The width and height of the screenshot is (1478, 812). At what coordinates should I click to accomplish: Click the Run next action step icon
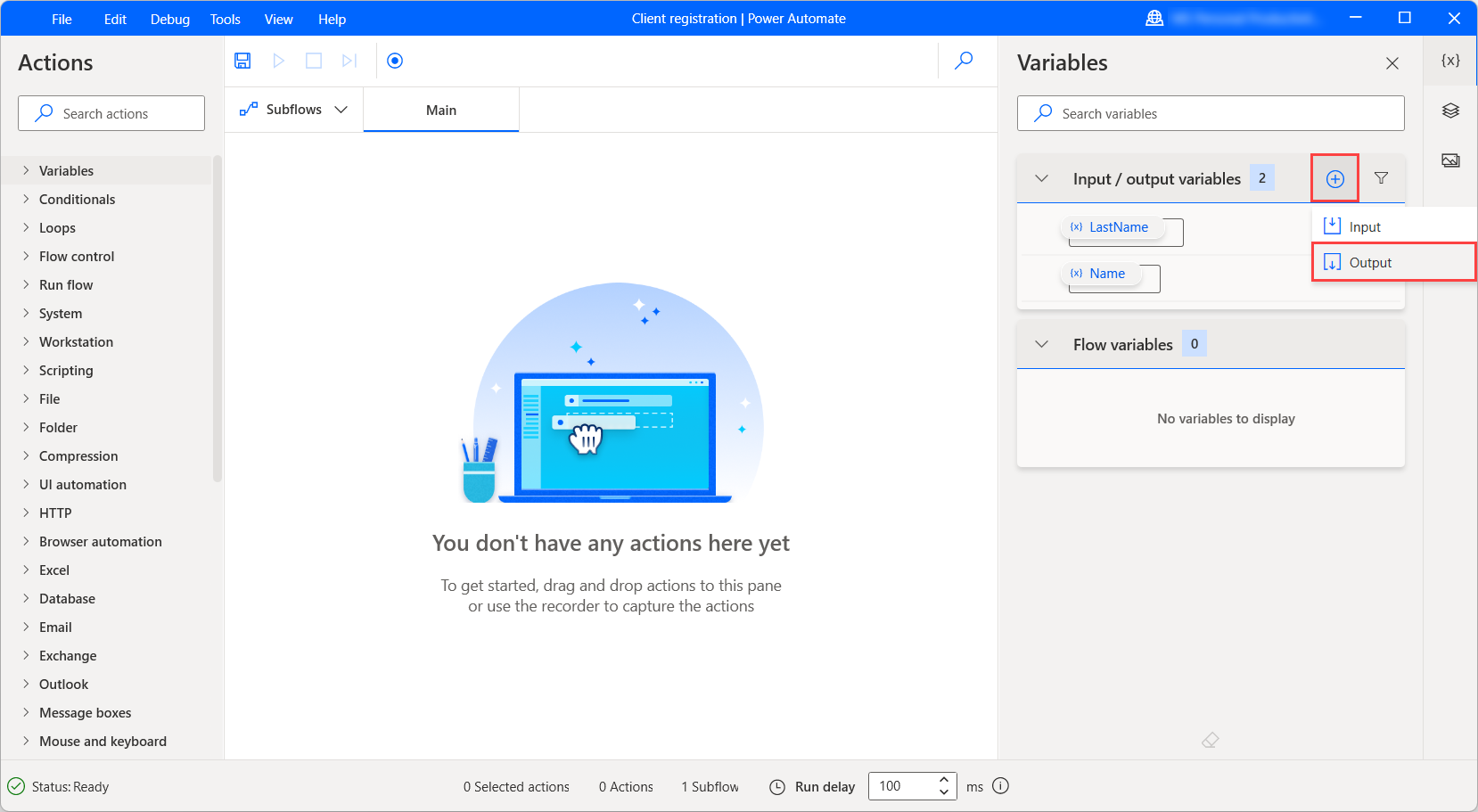pyautogui.click(x=349, y=60)
